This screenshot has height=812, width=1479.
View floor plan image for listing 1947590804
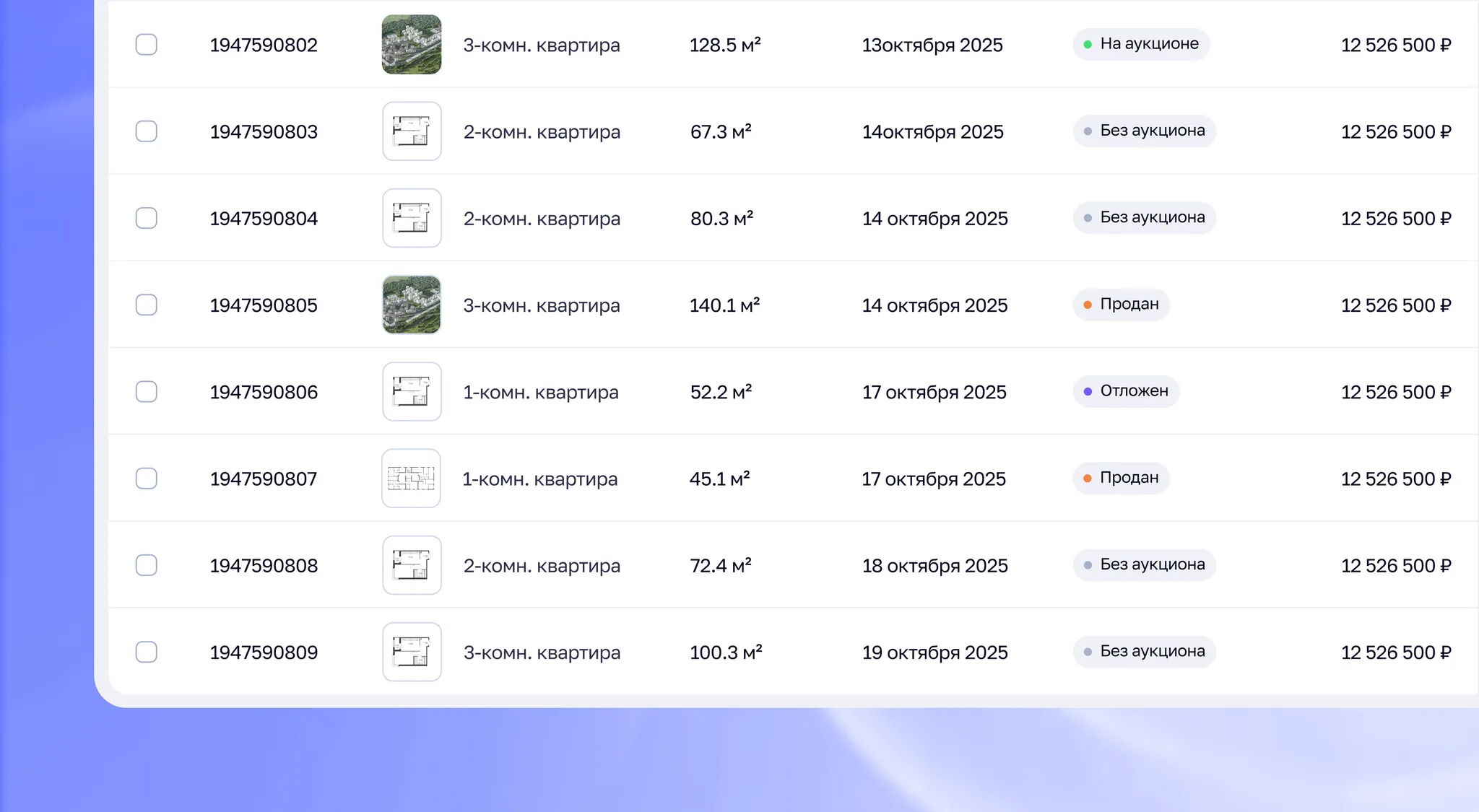click(x=412, y=218)
